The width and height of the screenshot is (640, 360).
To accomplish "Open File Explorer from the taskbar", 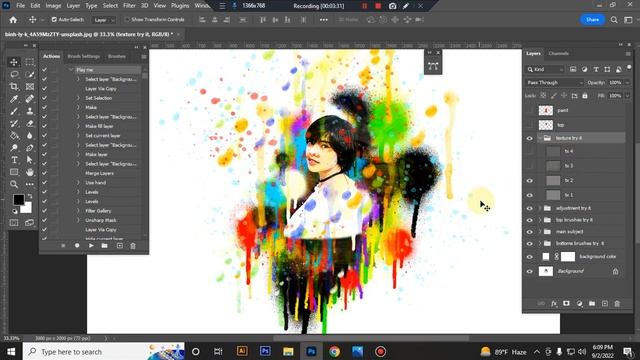I will click(288, 351).
